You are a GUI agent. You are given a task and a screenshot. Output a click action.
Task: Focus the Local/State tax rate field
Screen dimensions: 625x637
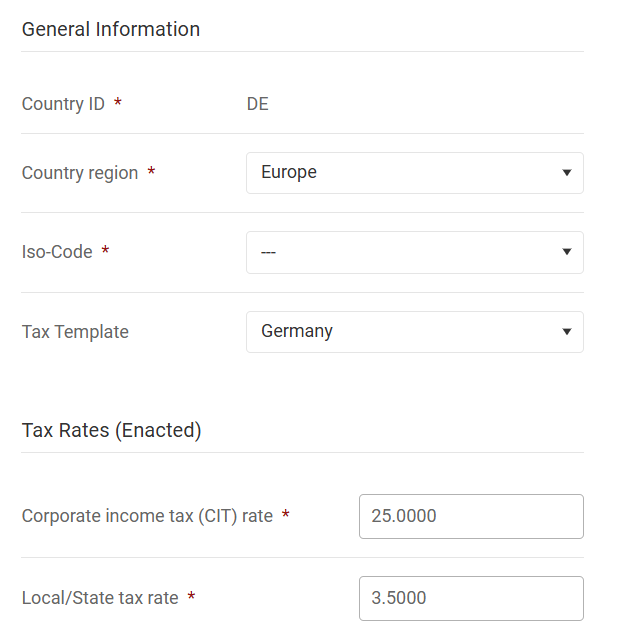tap(471, 598)
